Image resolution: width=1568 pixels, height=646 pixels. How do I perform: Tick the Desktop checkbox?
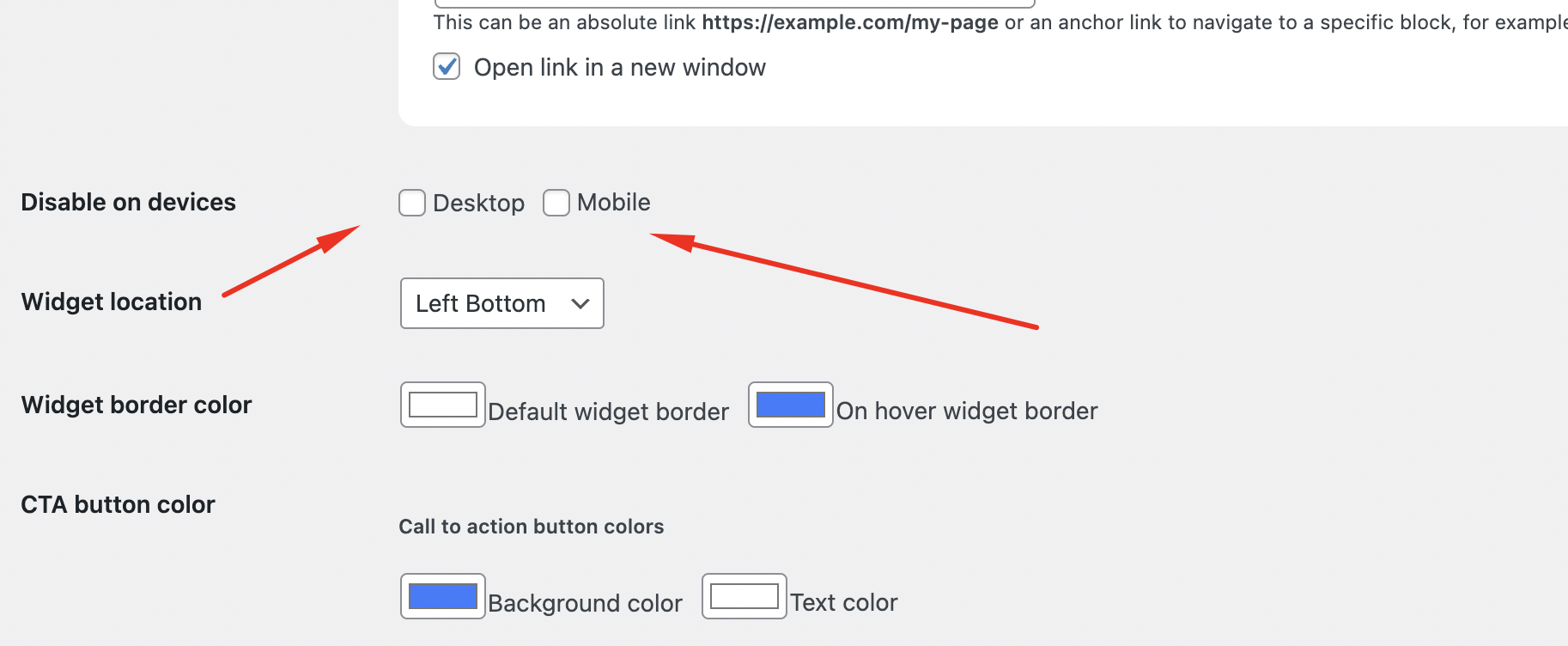412,203
